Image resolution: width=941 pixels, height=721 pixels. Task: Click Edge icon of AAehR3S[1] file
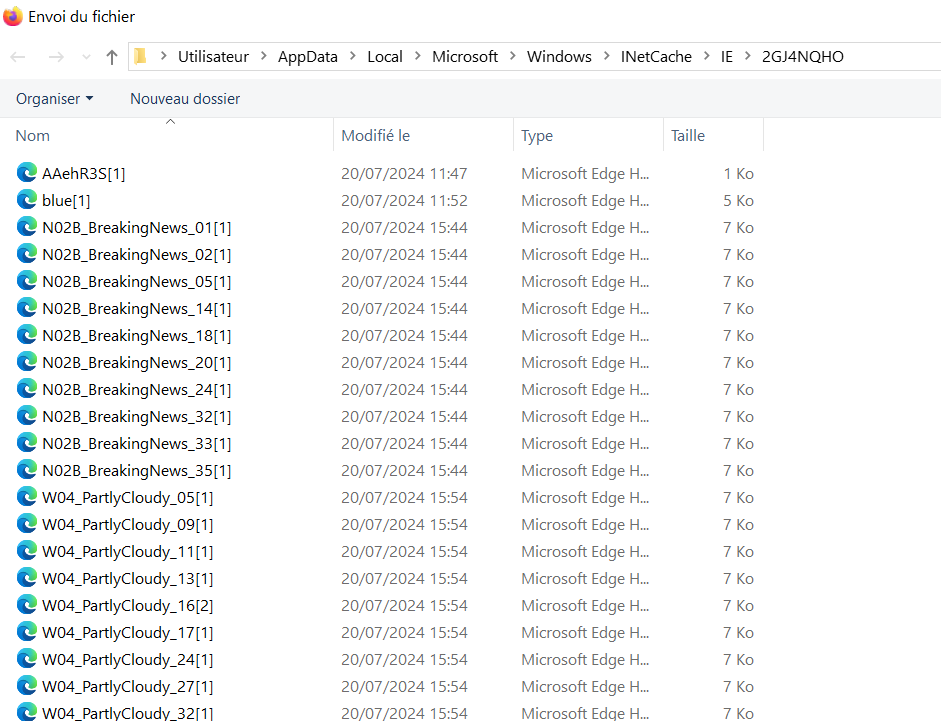(27, 173)
